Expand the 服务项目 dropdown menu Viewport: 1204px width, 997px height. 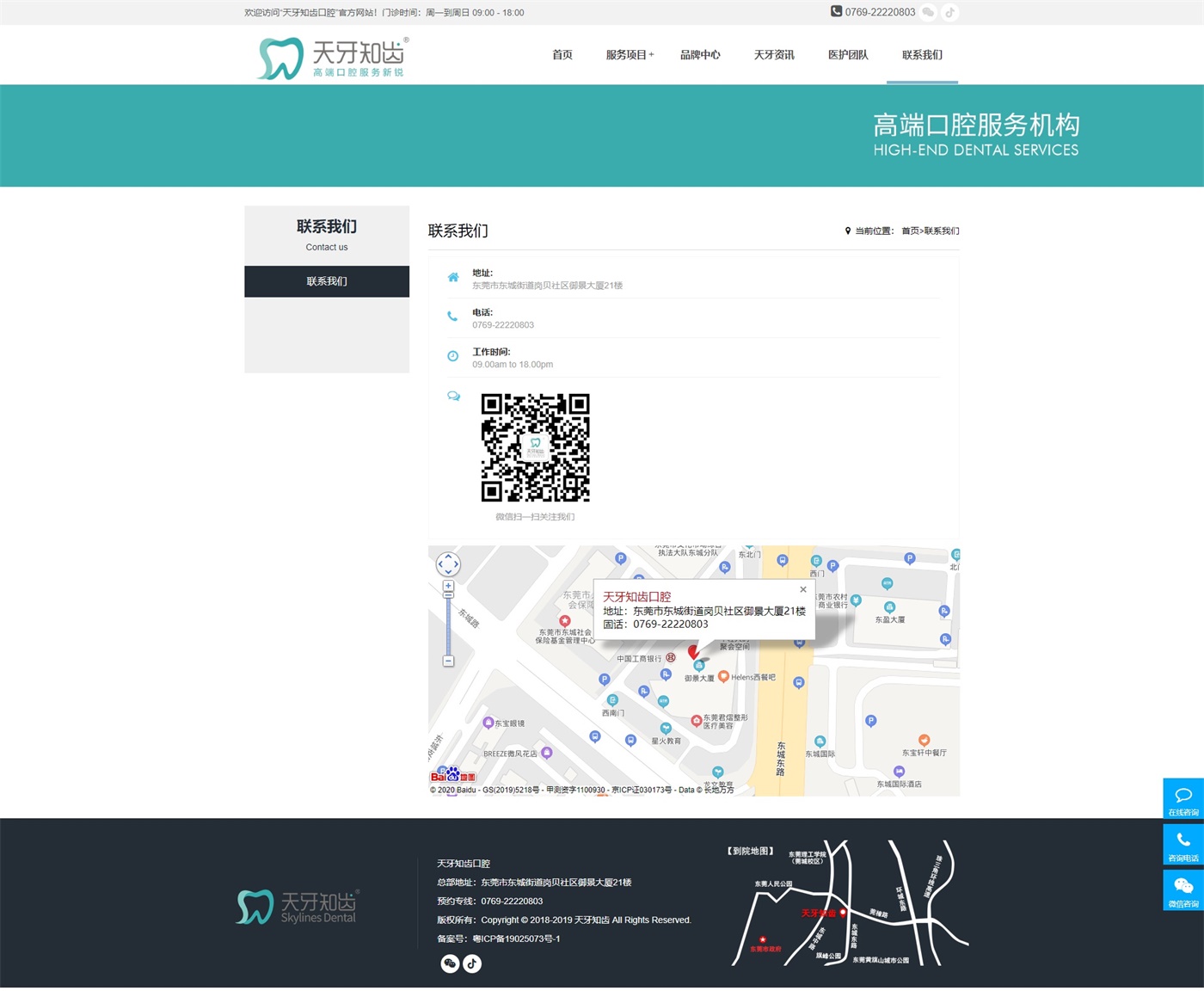point(630,55)
